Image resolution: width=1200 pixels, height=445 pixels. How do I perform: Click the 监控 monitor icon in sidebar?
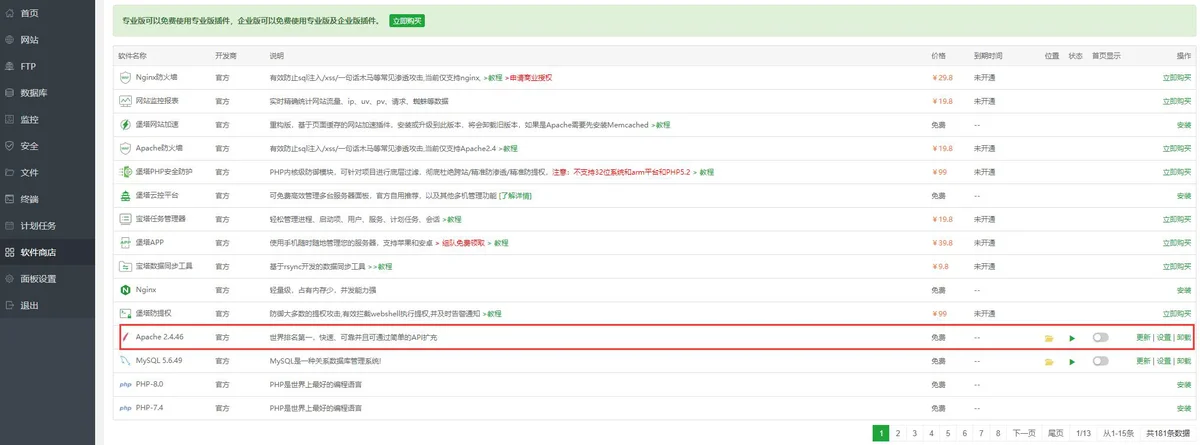point(10,119)
